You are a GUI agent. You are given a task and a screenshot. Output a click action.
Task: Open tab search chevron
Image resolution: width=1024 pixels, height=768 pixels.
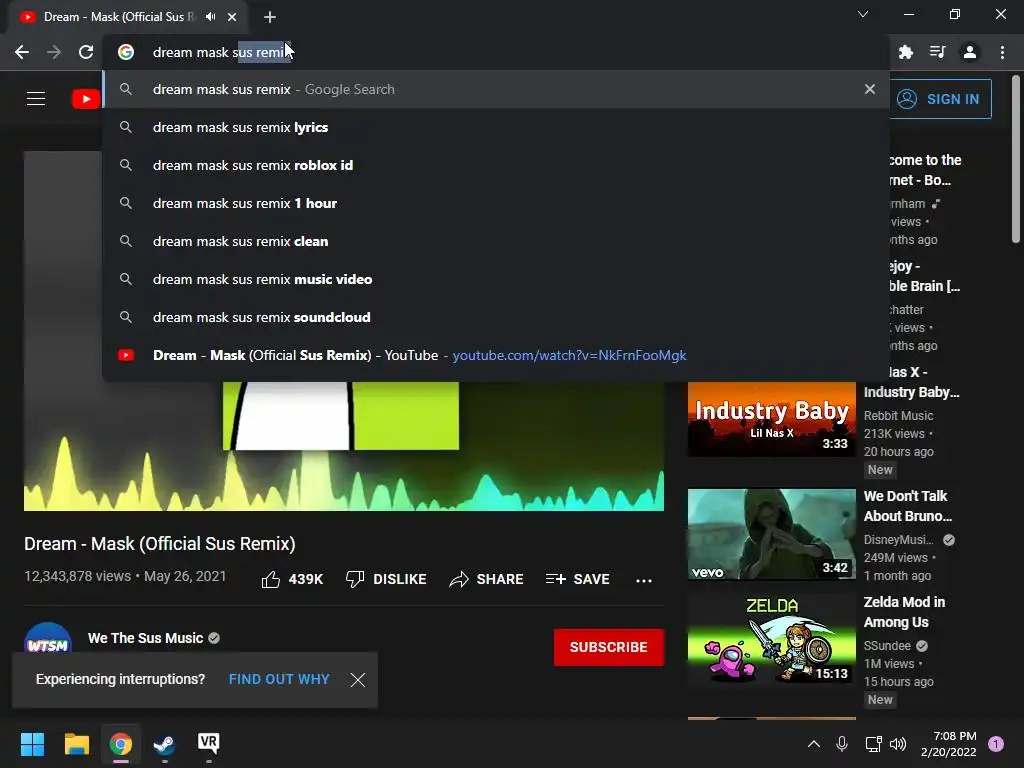pyautogui.click(x=863, y=14)
